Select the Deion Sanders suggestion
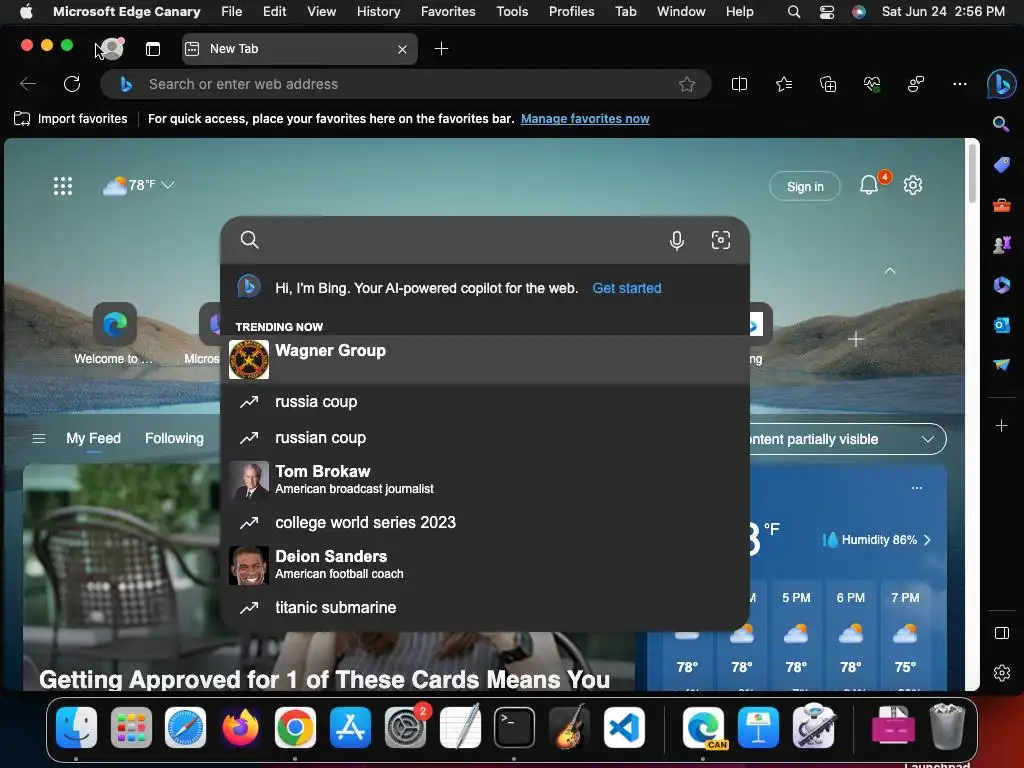 click(x=485, y=565)
